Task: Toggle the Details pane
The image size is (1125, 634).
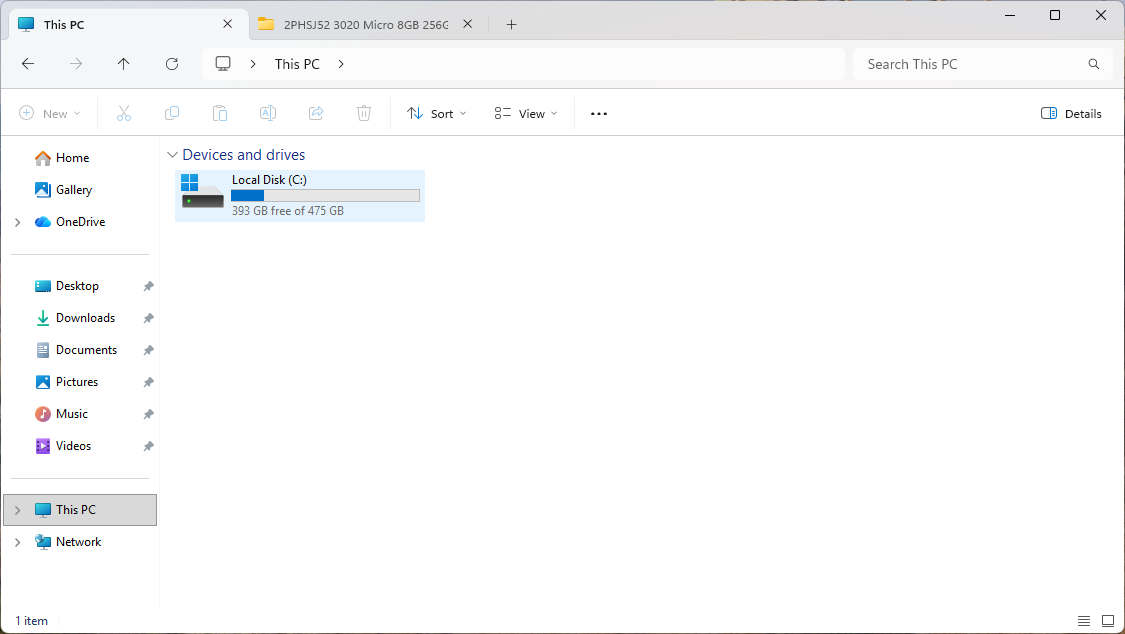Action: [1071, 114]
